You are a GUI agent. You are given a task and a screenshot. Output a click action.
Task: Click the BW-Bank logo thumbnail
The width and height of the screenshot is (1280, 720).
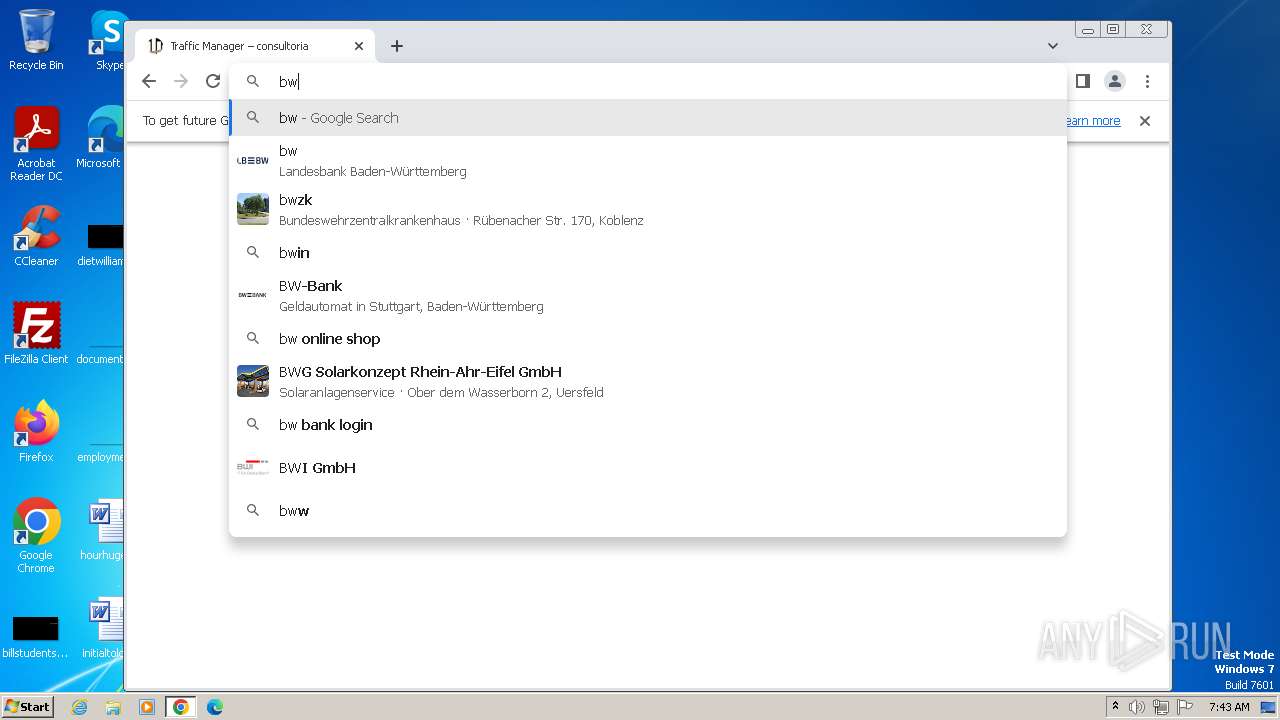(253, 296)
